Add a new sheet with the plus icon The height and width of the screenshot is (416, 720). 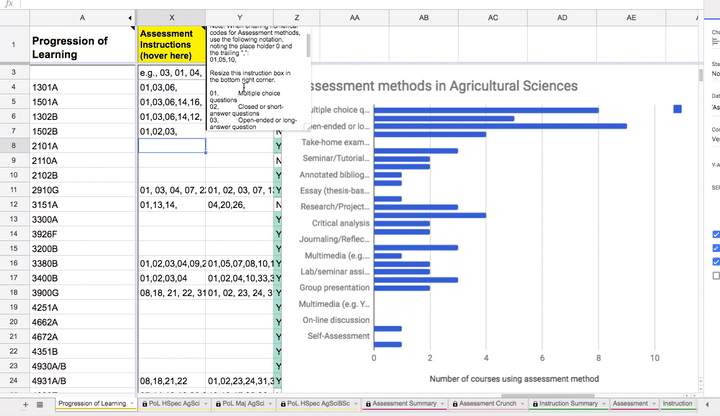point(25,405)
